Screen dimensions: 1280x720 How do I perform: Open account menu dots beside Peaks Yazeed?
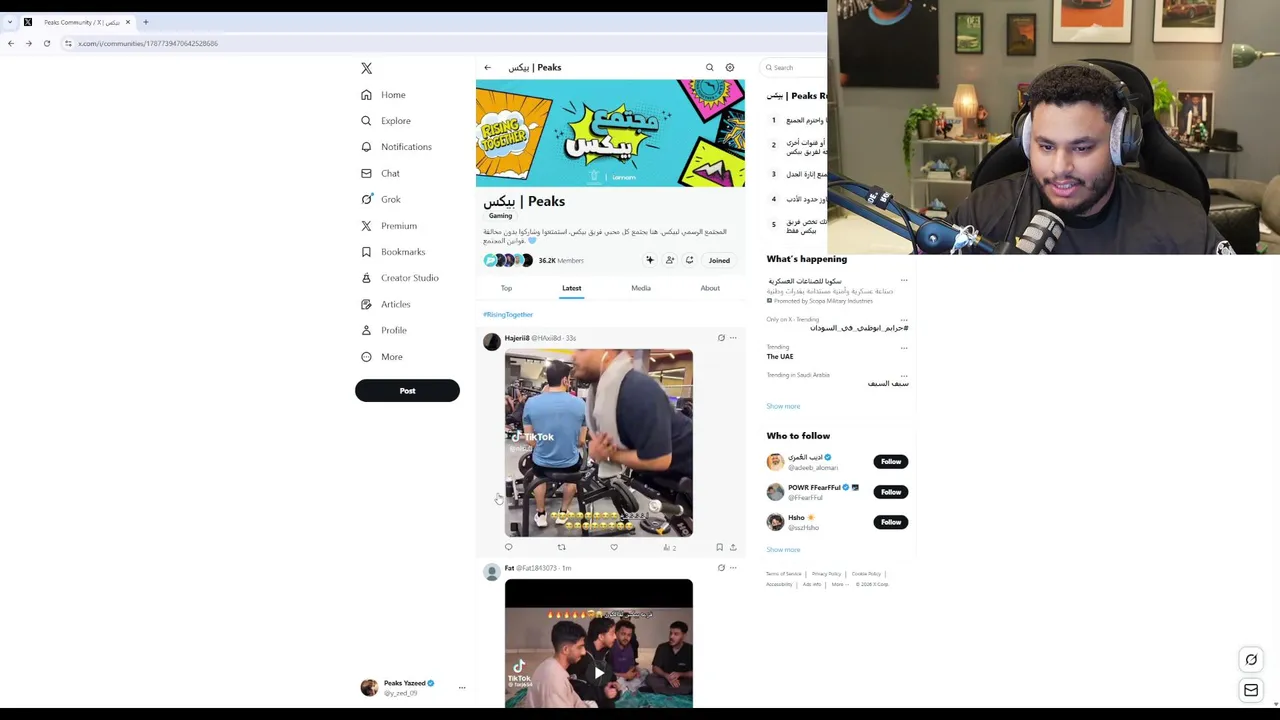[x=462, y=688]
